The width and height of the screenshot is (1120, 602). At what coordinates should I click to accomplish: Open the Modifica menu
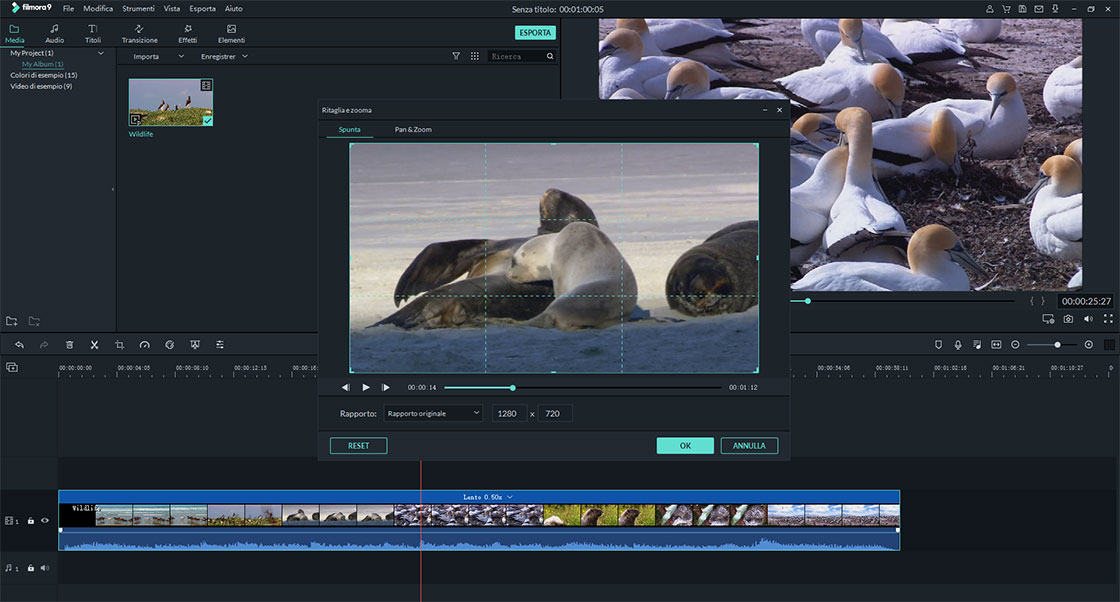(x=98, y=9)
